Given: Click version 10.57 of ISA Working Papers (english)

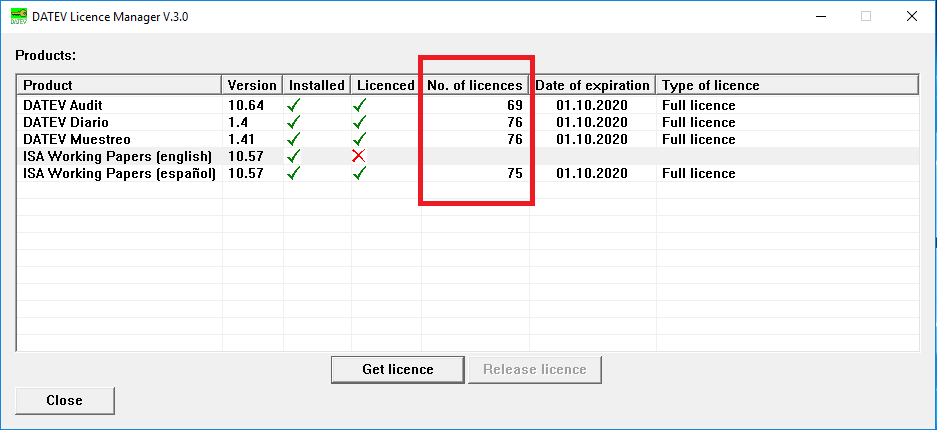Looking at the screenshot, I should point(245,156).
